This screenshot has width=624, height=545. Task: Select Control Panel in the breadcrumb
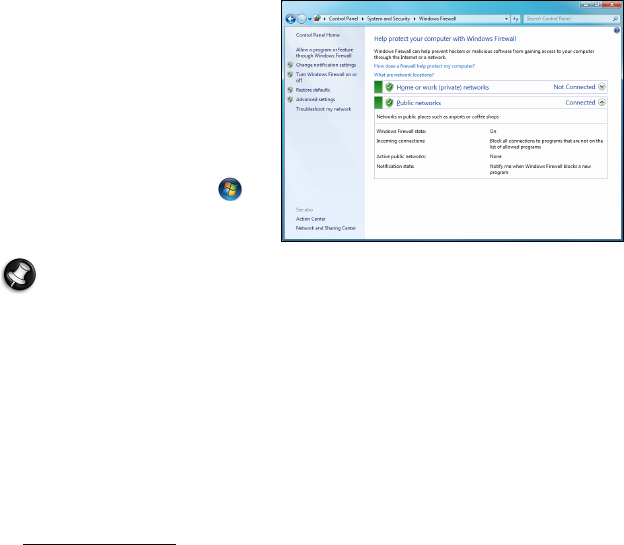343,19
